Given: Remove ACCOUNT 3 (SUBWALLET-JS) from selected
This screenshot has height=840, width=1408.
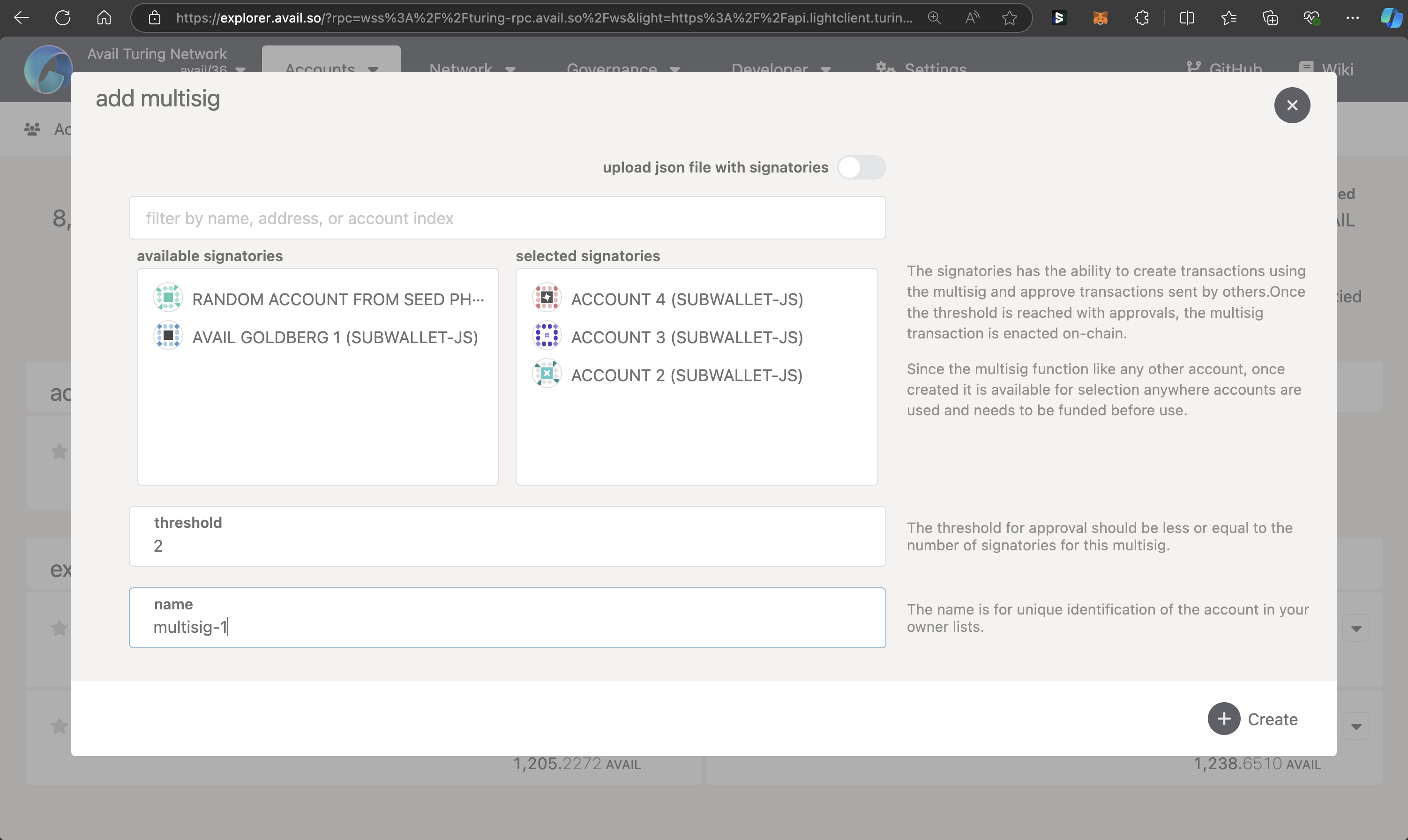Looking at the screenshot, I should click(x=687, y=337).
